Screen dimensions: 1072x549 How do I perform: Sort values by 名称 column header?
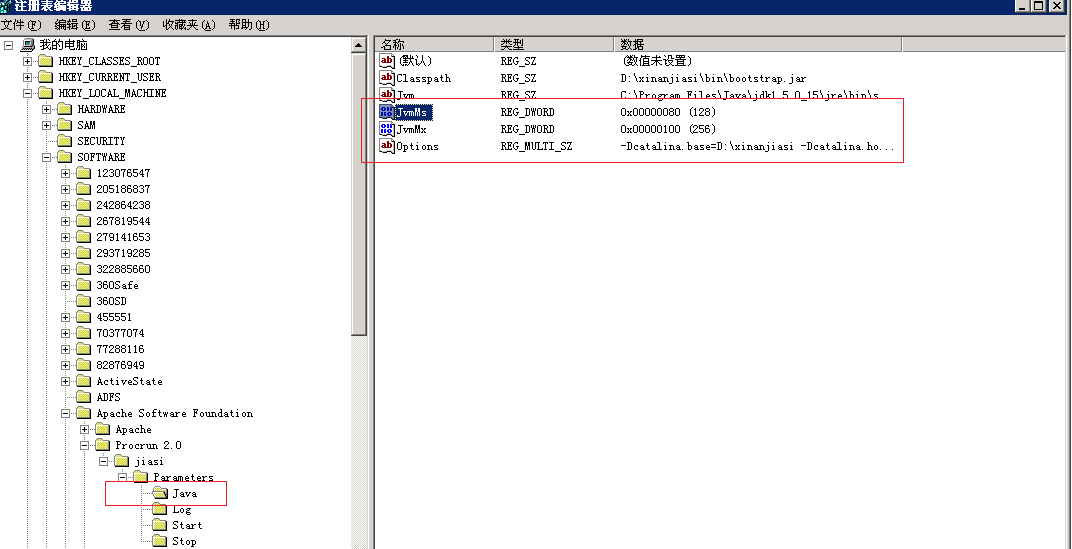435,44
